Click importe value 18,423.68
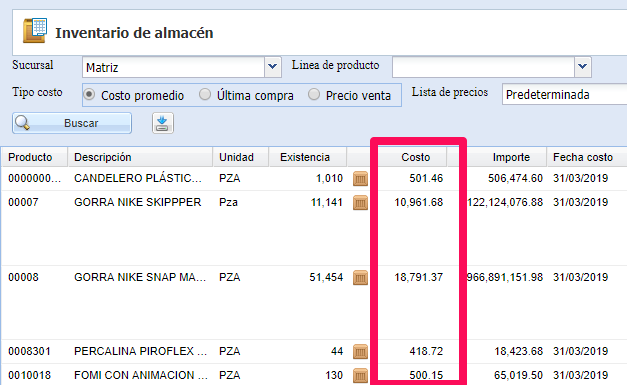The height and width of the screenshot is (385, 627). [x=519, y=351]
